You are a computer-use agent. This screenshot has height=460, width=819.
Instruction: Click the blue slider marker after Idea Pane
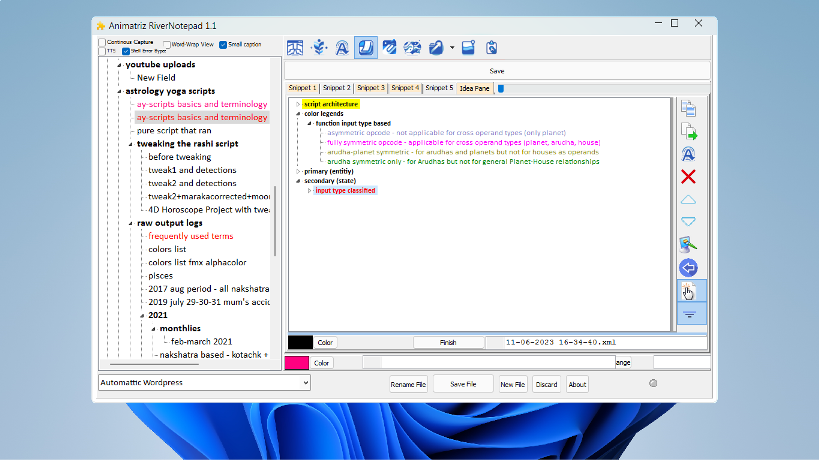(x=501, y=88)
